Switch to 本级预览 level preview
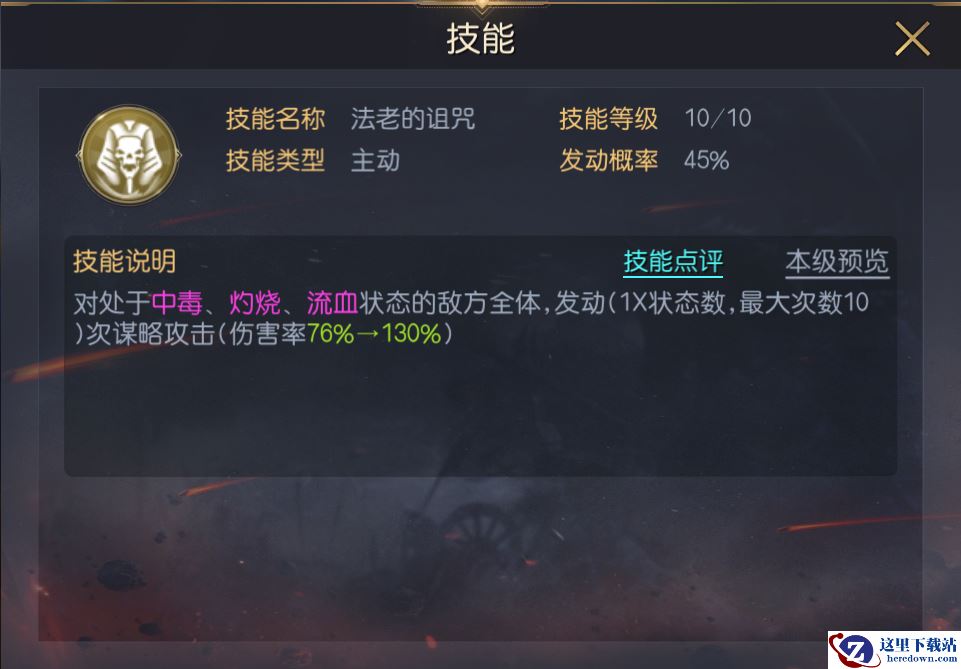 click(837, 262)
